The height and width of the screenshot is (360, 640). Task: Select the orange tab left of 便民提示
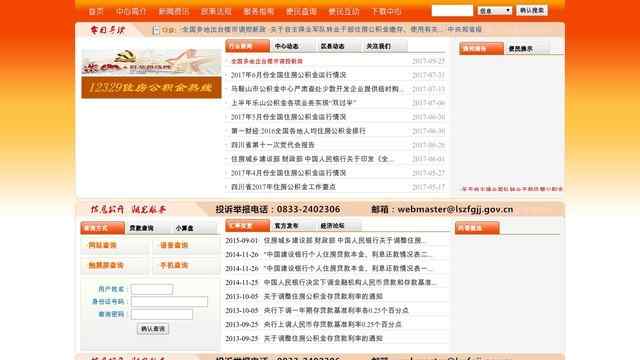coord(481,48)
